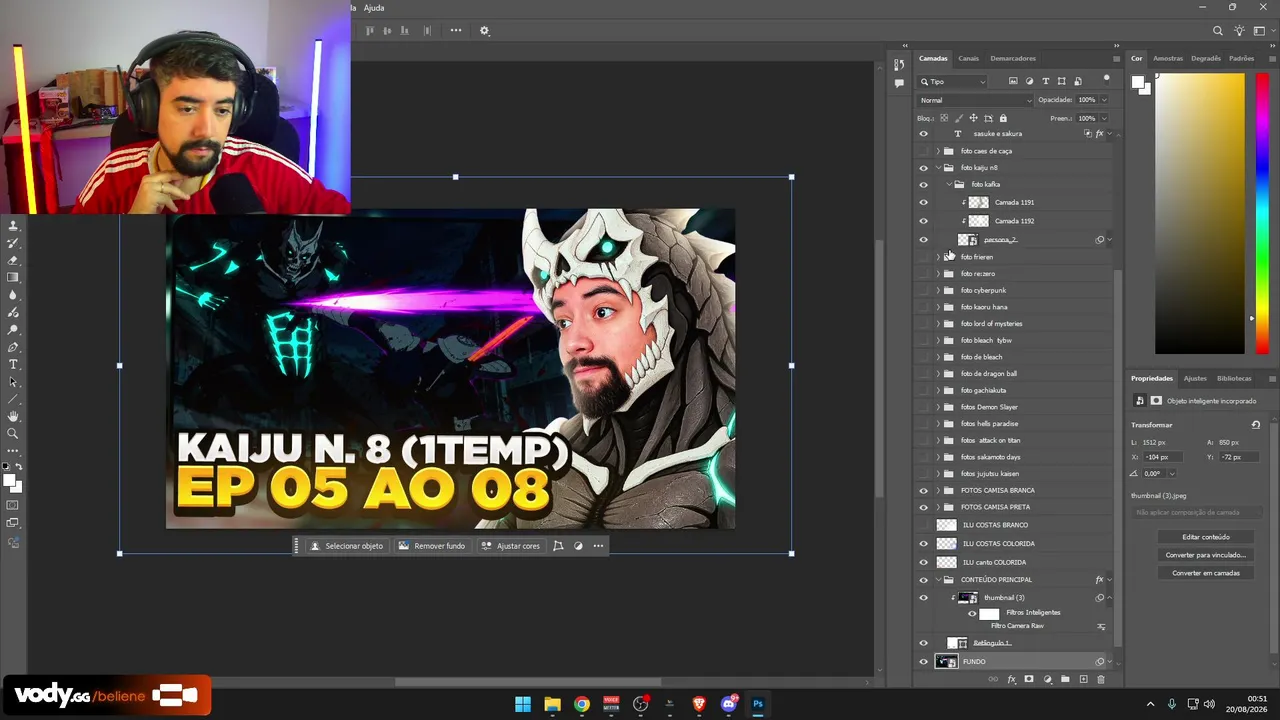This screenshot has height=720, width=1280.
Task: Toggle layer filtering switch on or off
Action: click(1106, 79)
